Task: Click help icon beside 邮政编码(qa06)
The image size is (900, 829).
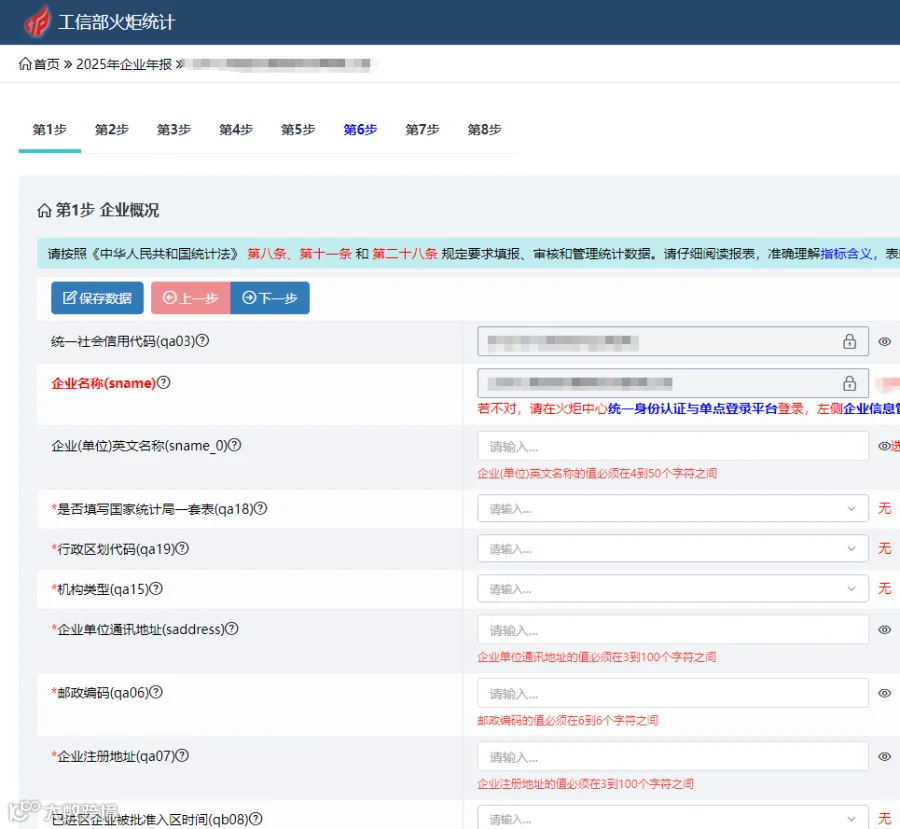Action: click(156, 692)
